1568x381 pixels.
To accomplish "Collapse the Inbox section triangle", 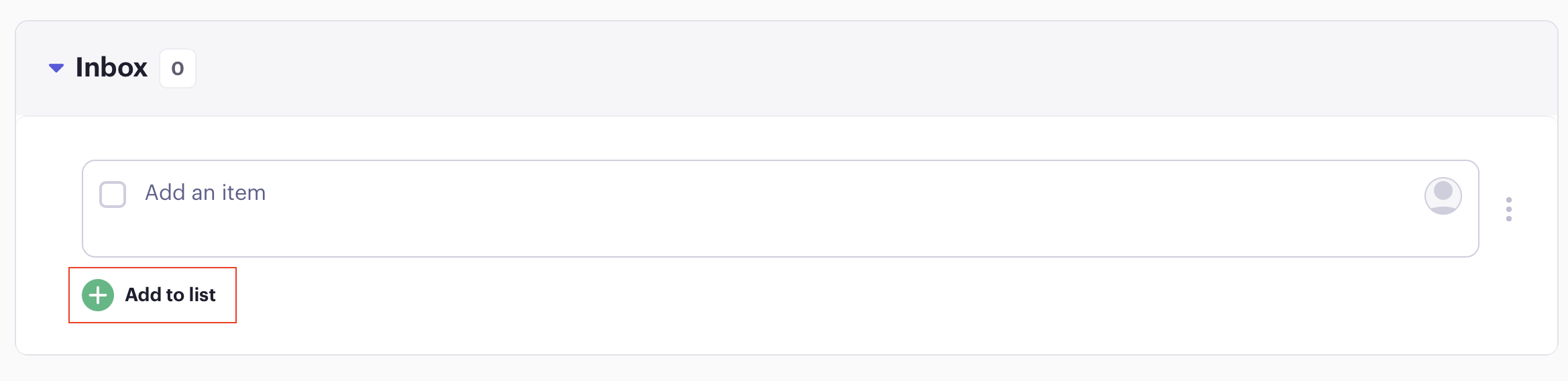I will coord(56,68).
